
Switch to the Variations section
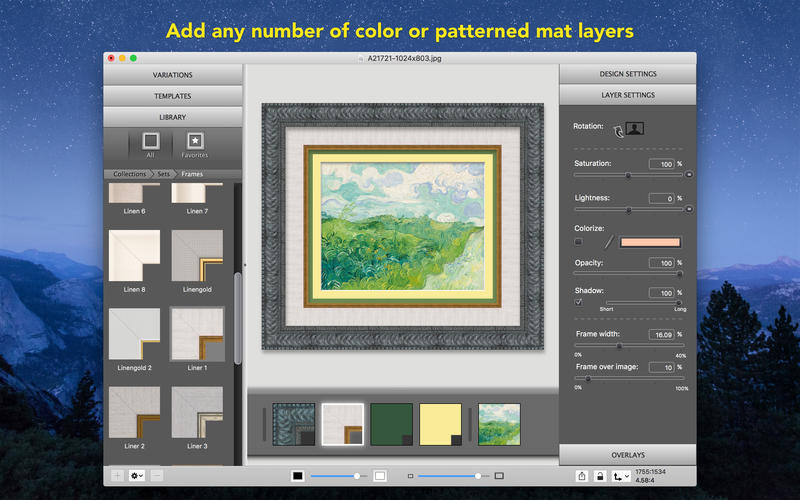click(x=173, y=75)
